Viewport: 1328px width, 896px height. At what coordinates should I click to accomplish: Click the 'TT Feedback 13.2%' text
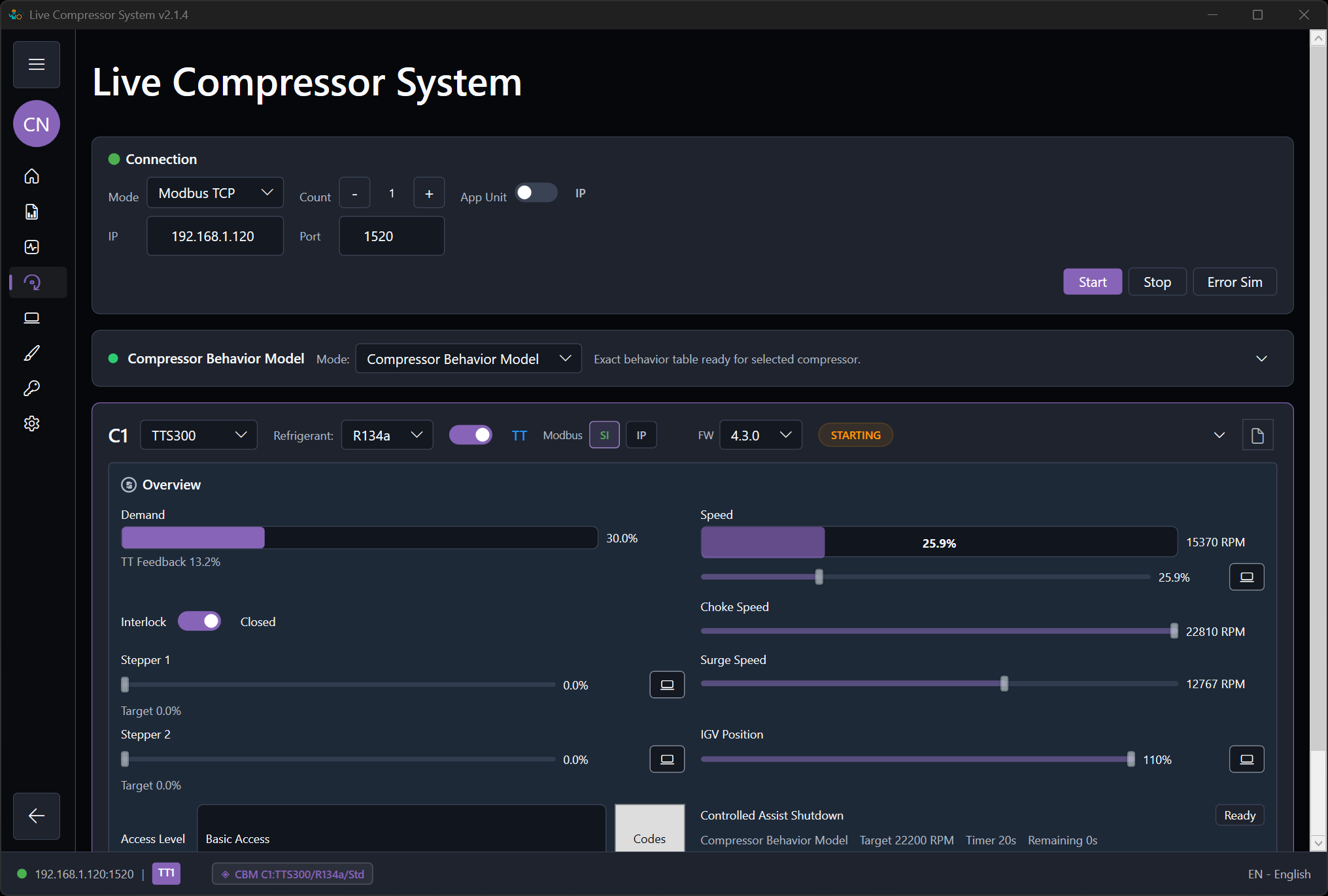pos(171,562)
